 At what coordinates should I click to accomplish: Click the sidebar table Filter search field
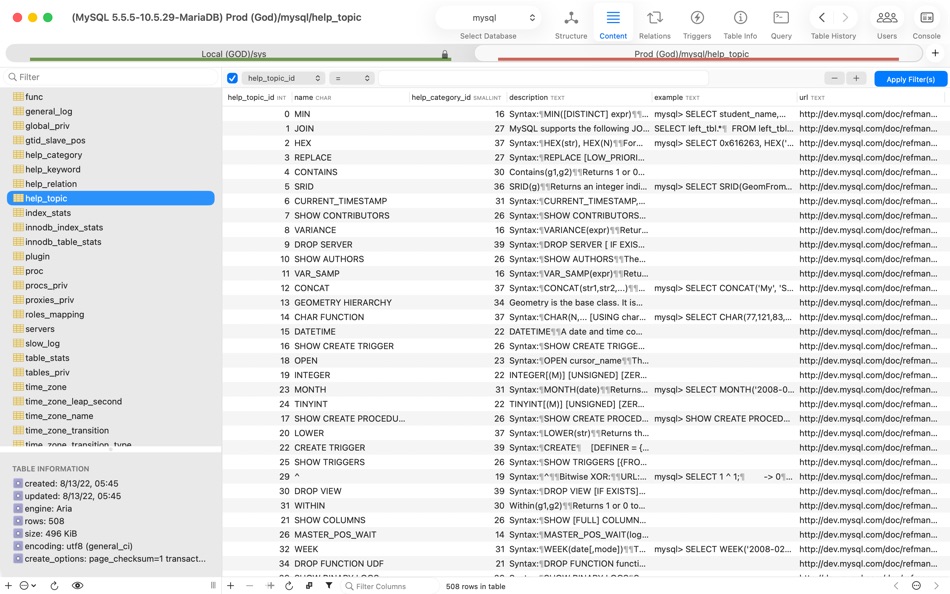[110, 77]
